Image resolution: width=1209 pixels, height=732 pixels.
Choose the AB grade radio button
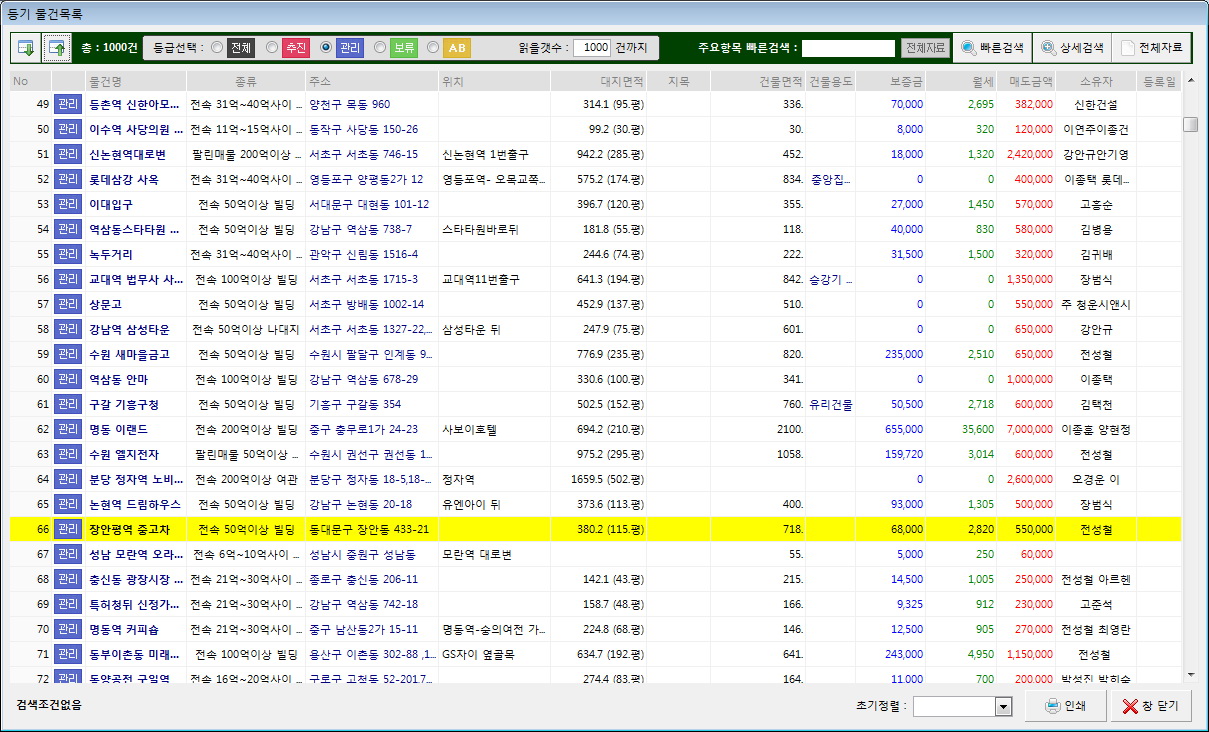point(433,47)
